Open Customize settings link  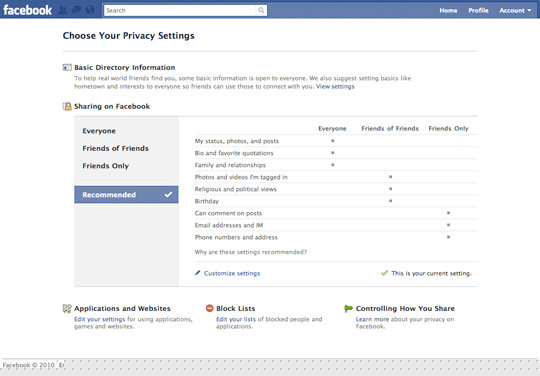(232, 273)
